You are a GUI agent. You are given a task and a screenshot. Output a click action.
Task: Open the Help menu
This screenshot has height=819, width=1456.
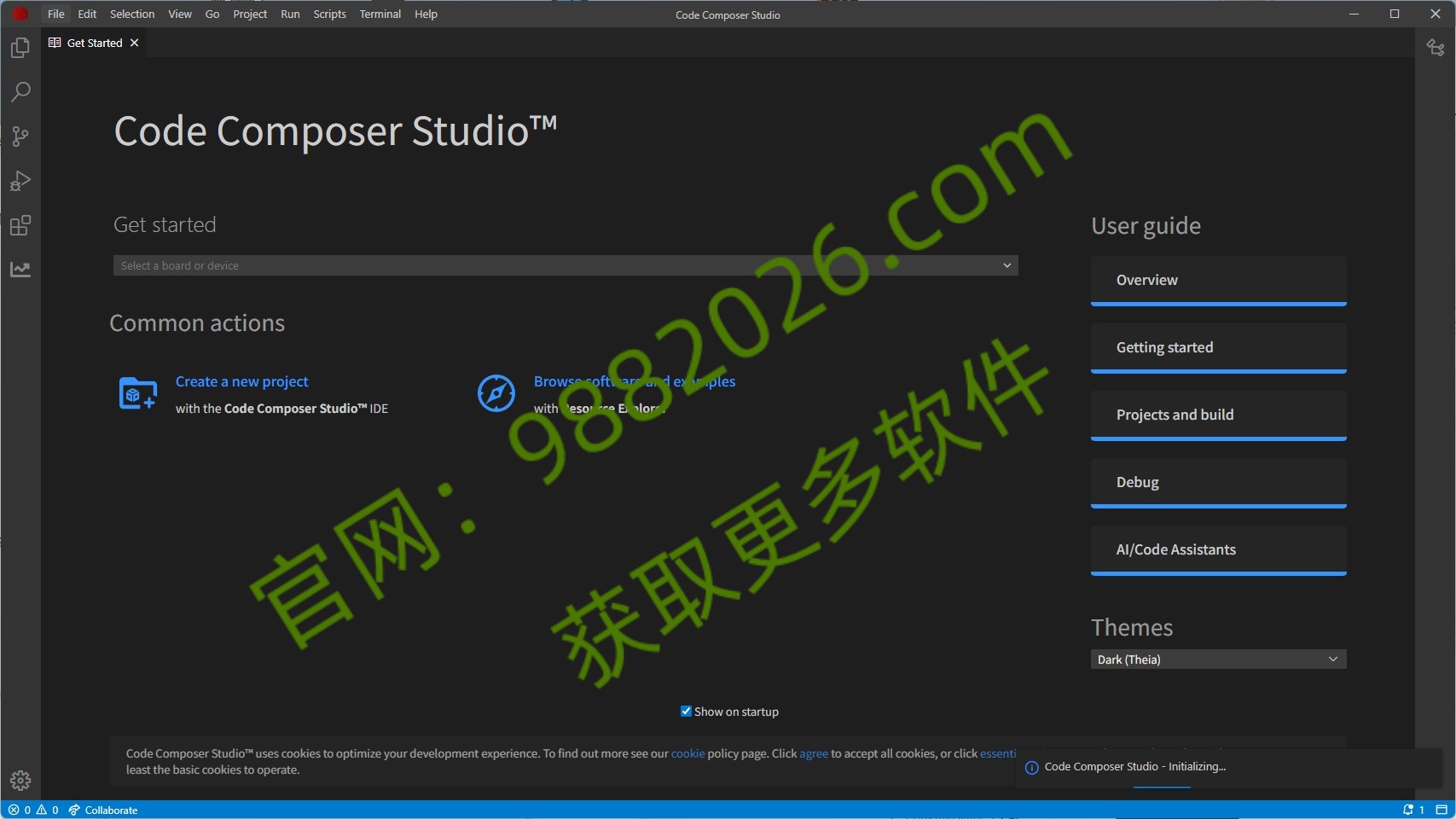[x=426, y=14]
